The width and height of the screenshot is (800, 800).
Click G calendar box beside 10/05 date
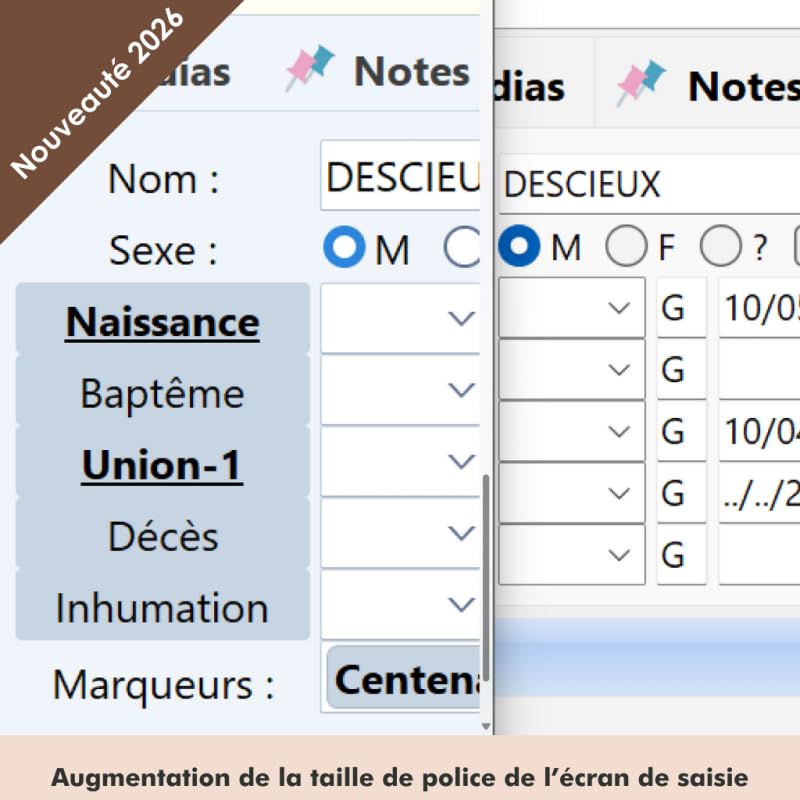(682, 307)
